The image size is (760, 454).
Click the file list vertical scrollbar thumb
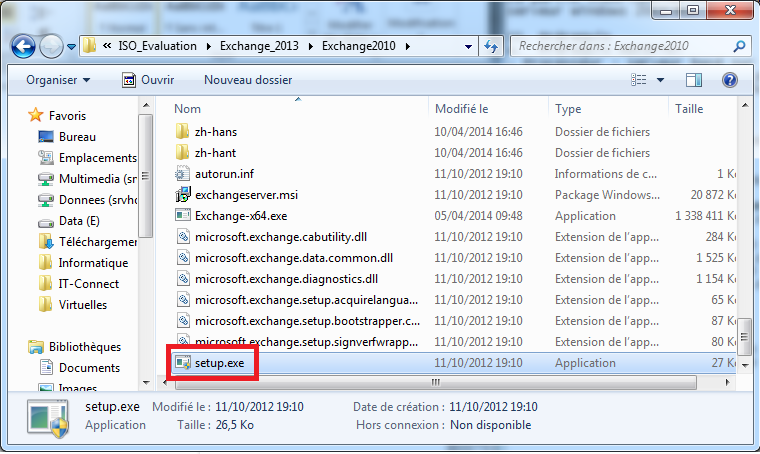(x=744, y=337)
